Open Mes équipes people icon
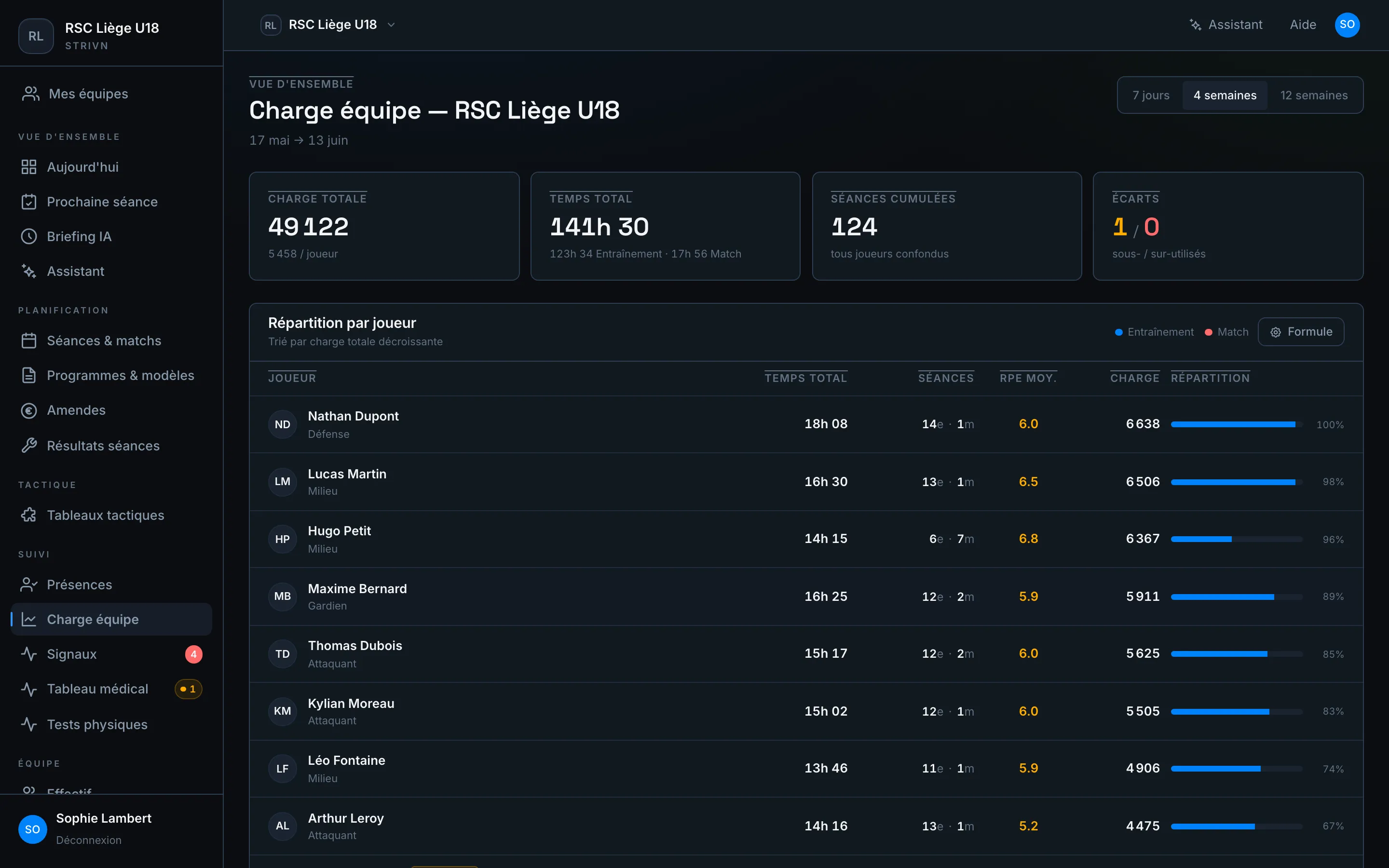 (30, 94)
